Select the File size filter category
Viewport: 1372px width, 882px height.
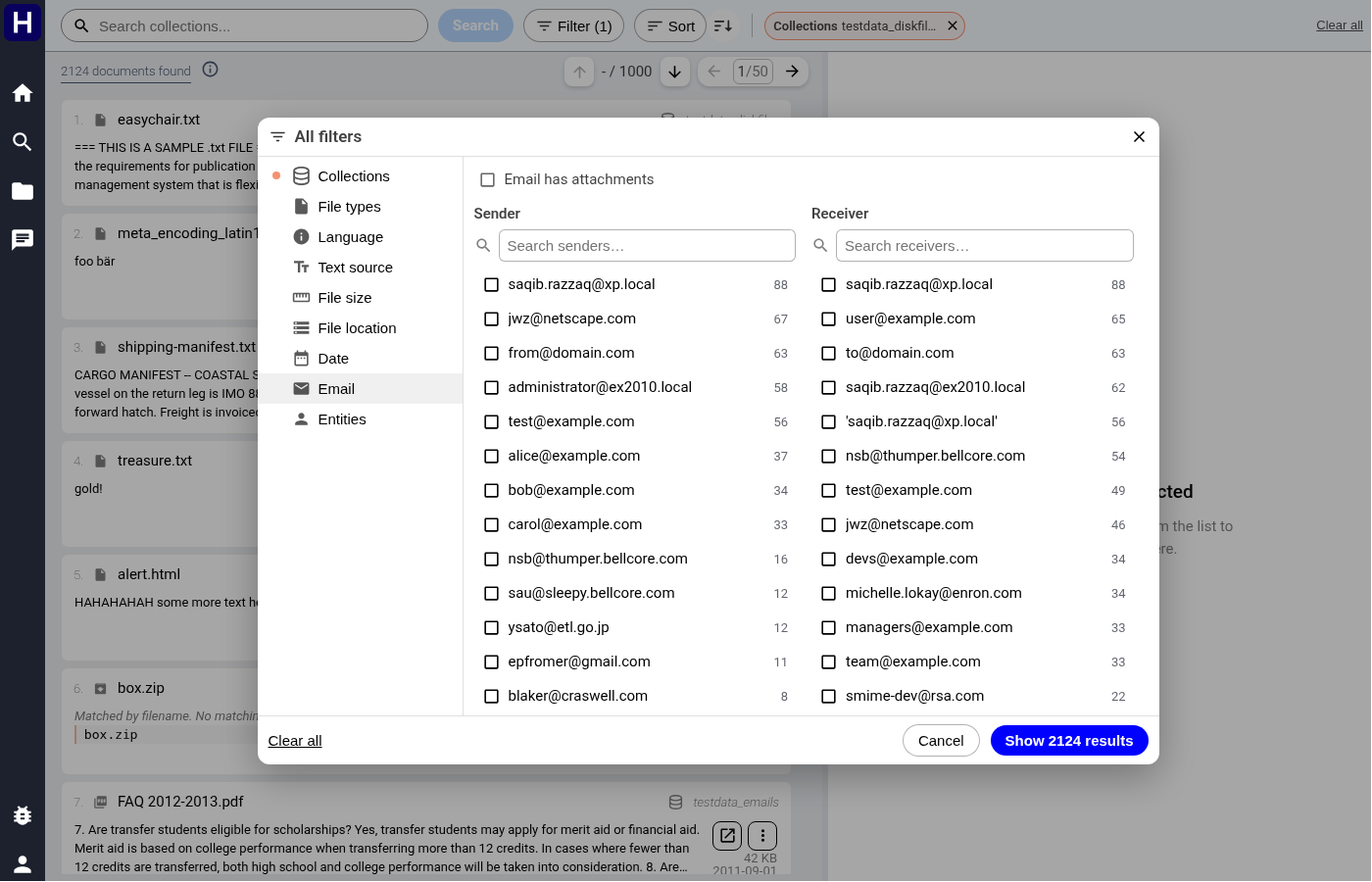361,298
